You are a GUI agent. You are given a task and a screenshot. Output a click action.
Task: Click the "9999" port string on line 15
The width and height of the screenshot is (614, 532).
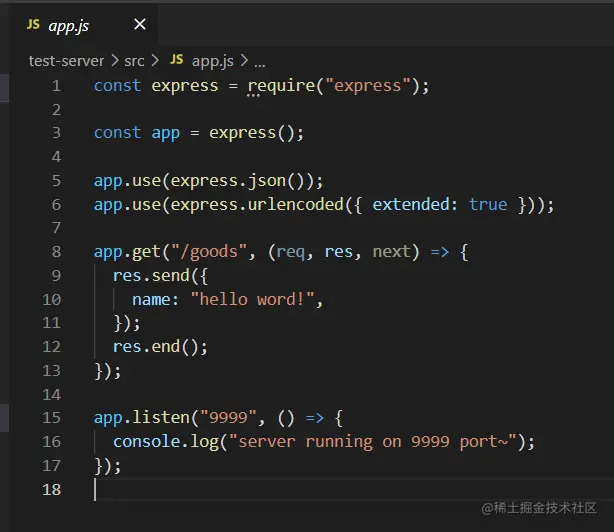coord(228,418)
